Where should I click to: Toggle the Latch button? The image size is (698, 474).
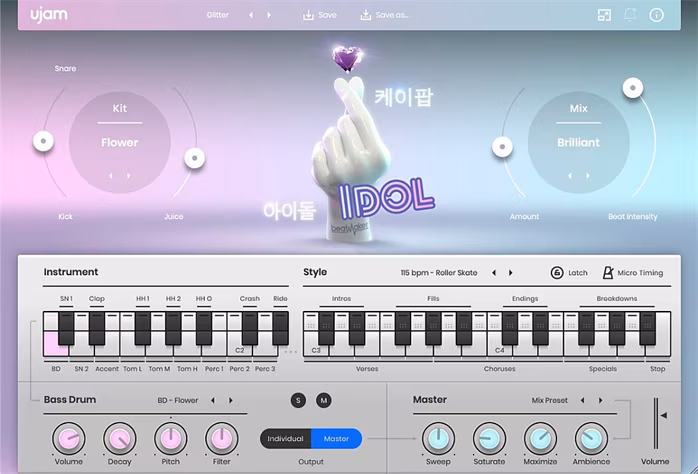[x=557, y=273]
